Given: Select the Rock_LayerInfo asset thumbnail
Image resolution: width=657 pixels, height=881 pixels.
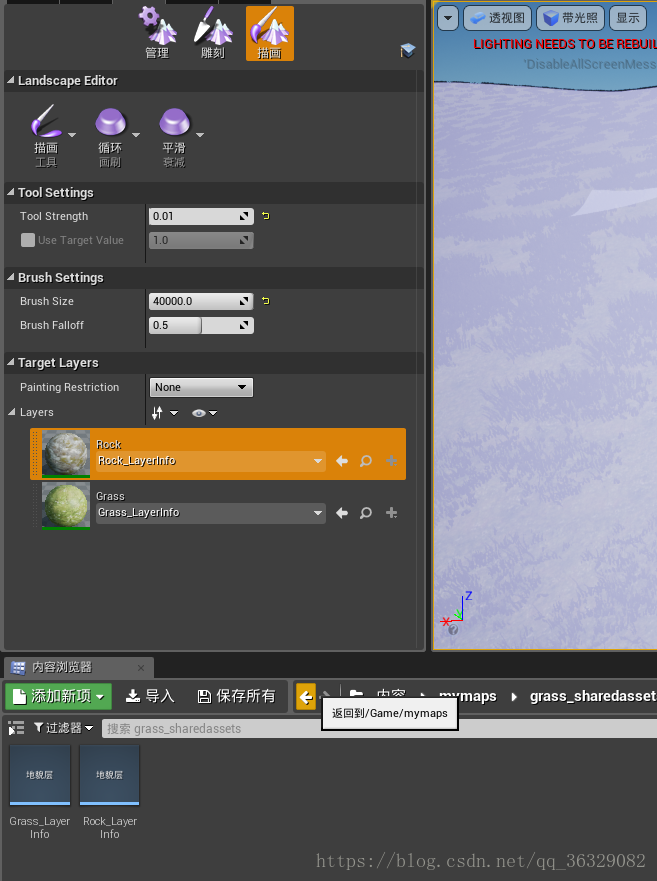Looking at the screenshot, I should coord(110,775).
